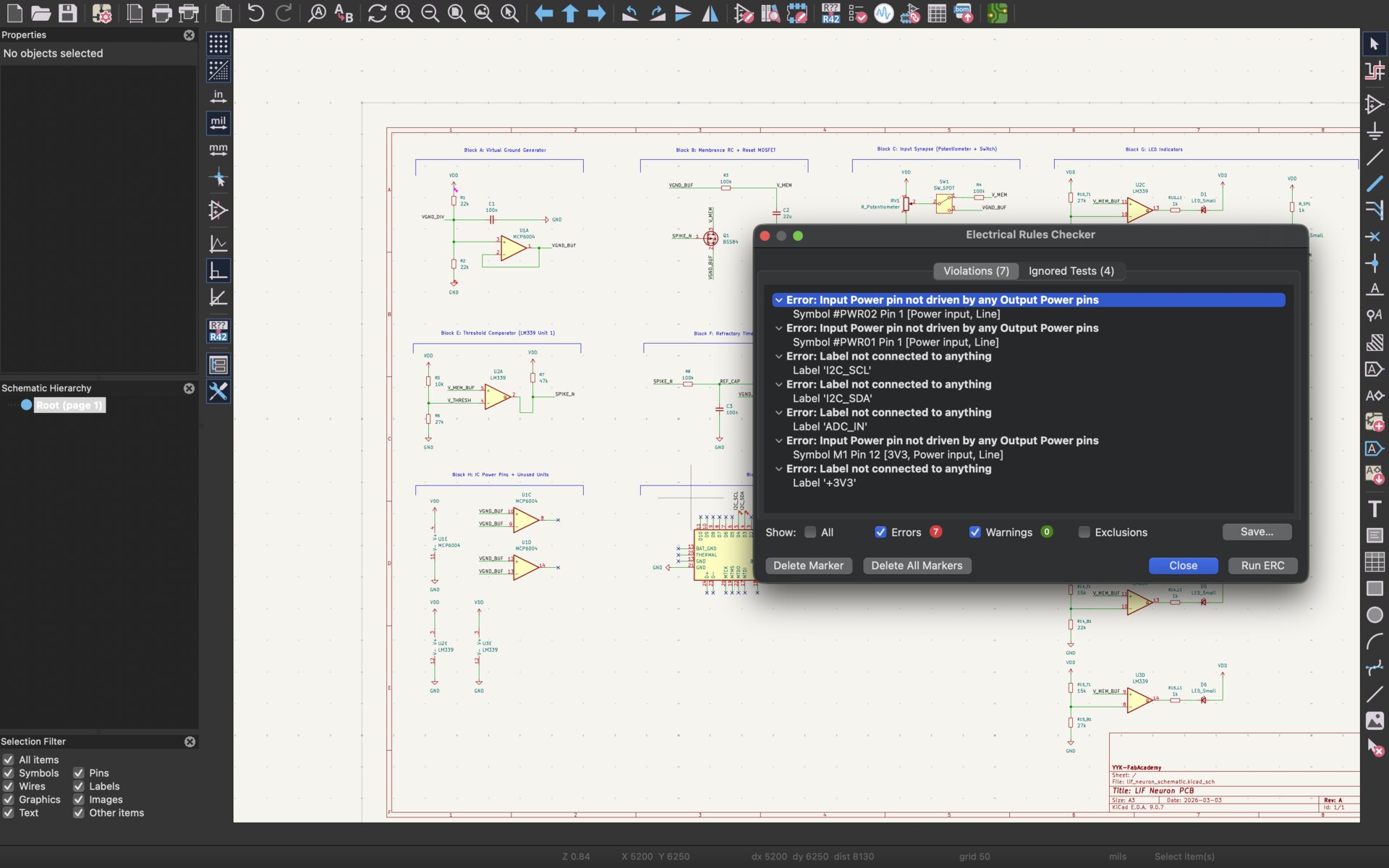Click the Add Power Symbol tool
The image size is (1389, 868).
point(1375,131)
